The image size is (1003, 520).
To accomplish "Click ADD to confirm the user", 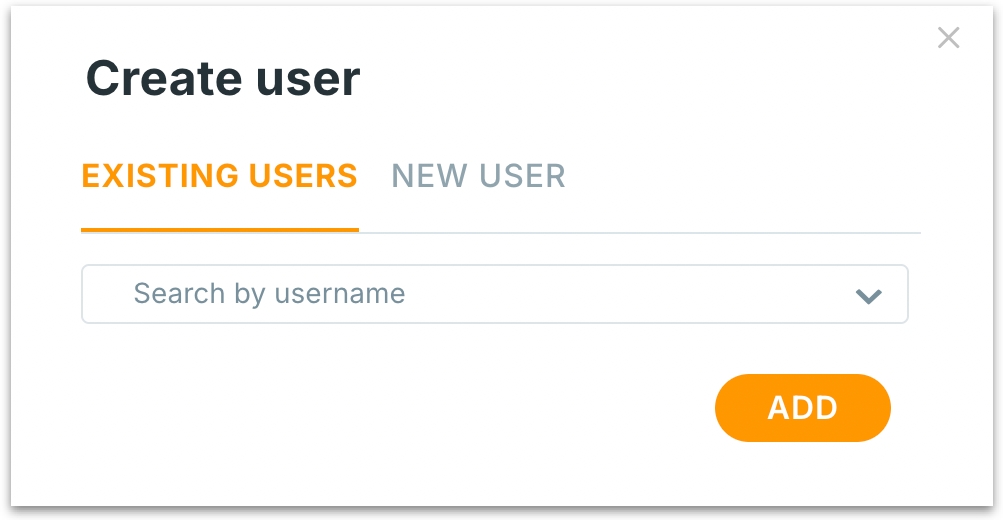I will 802,408.
